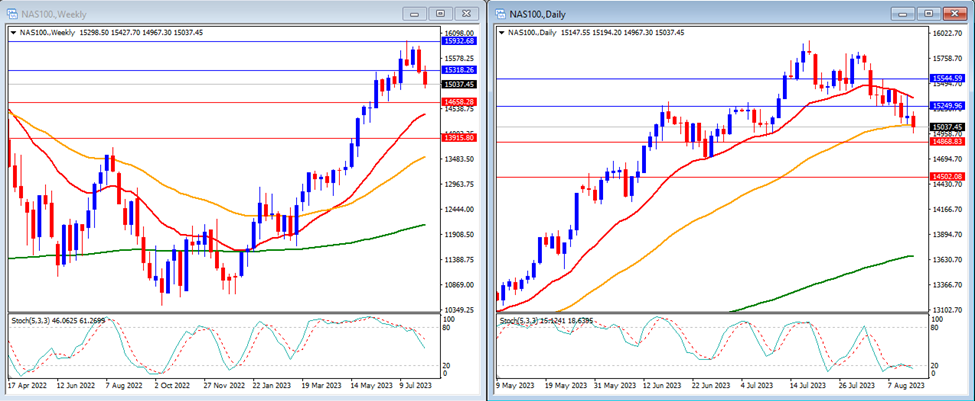Viewport: 975px width, 401px height.
Task: Select the NAS100.,Daily title bar text
Action: tap(538, 14)
